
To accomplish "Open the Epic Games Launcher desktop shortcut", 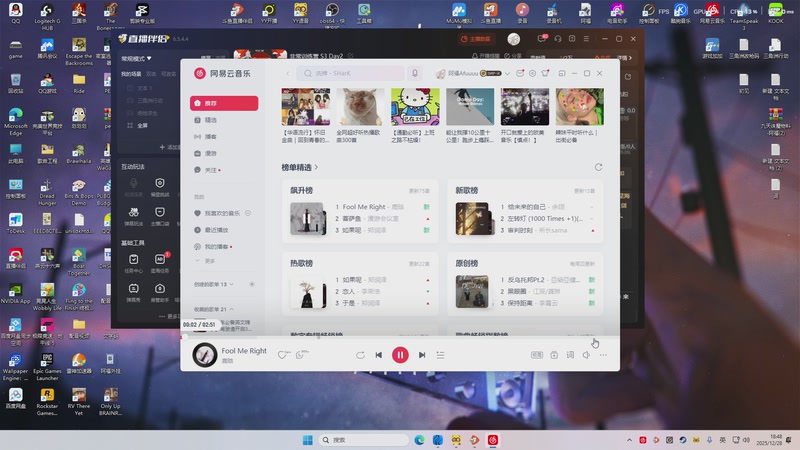I will pos(47,367).
